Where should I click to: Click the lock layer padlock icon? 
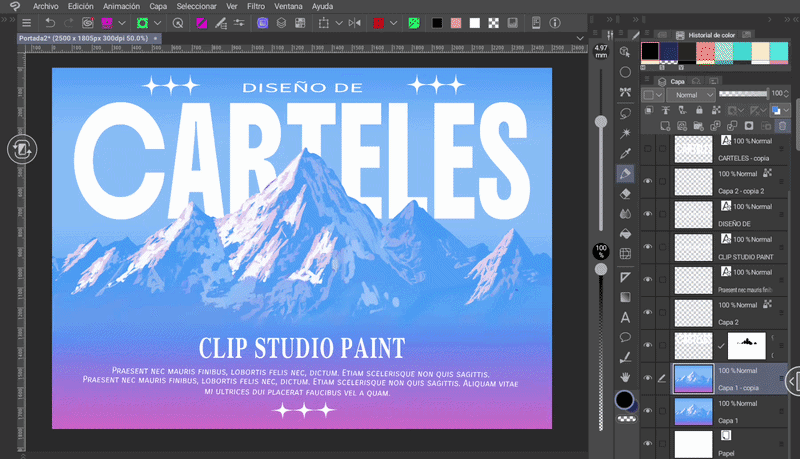699,110
